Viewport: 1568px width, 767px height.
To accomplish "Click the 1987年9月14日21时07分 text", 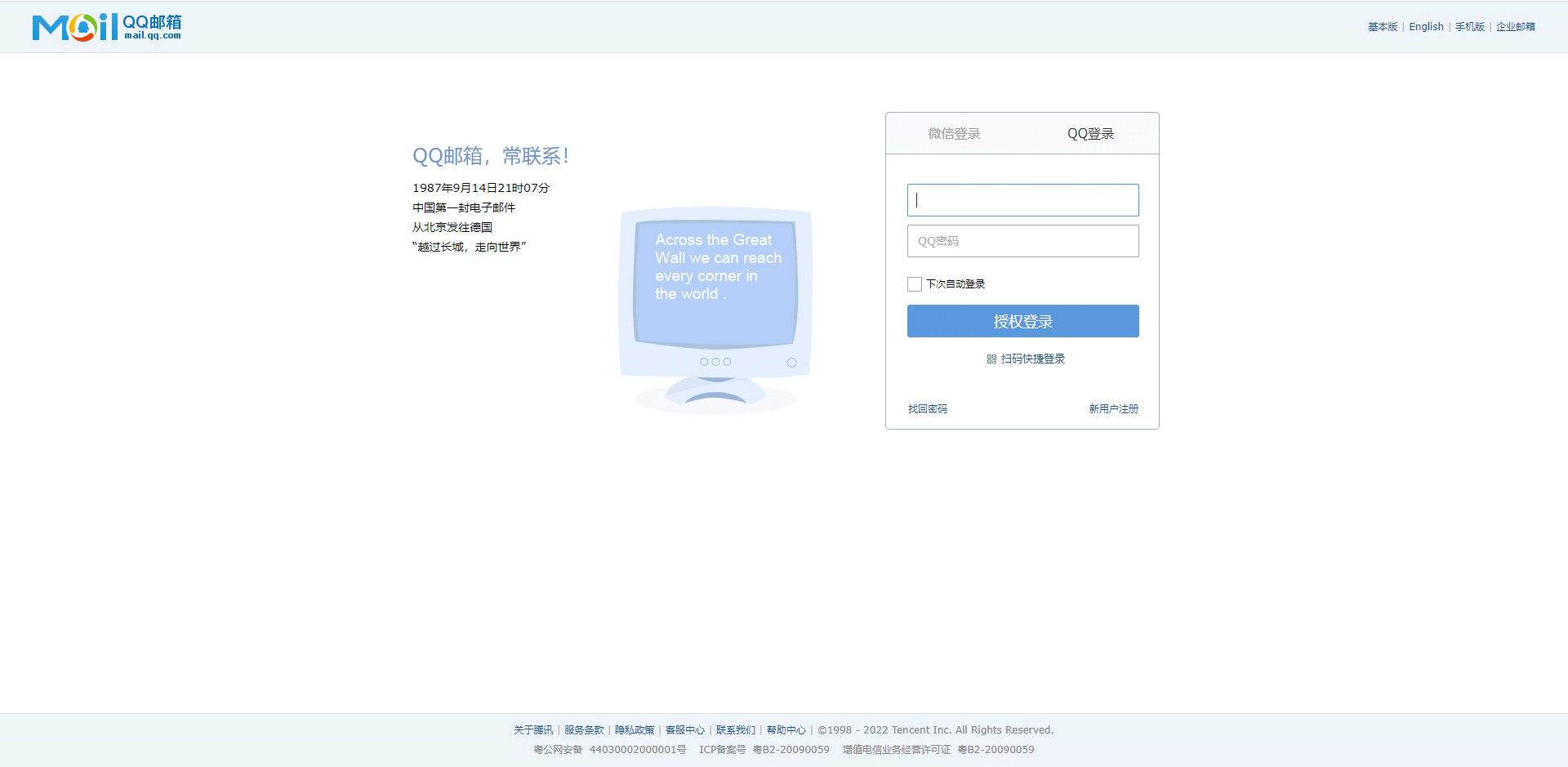I will tap(481, 188).
